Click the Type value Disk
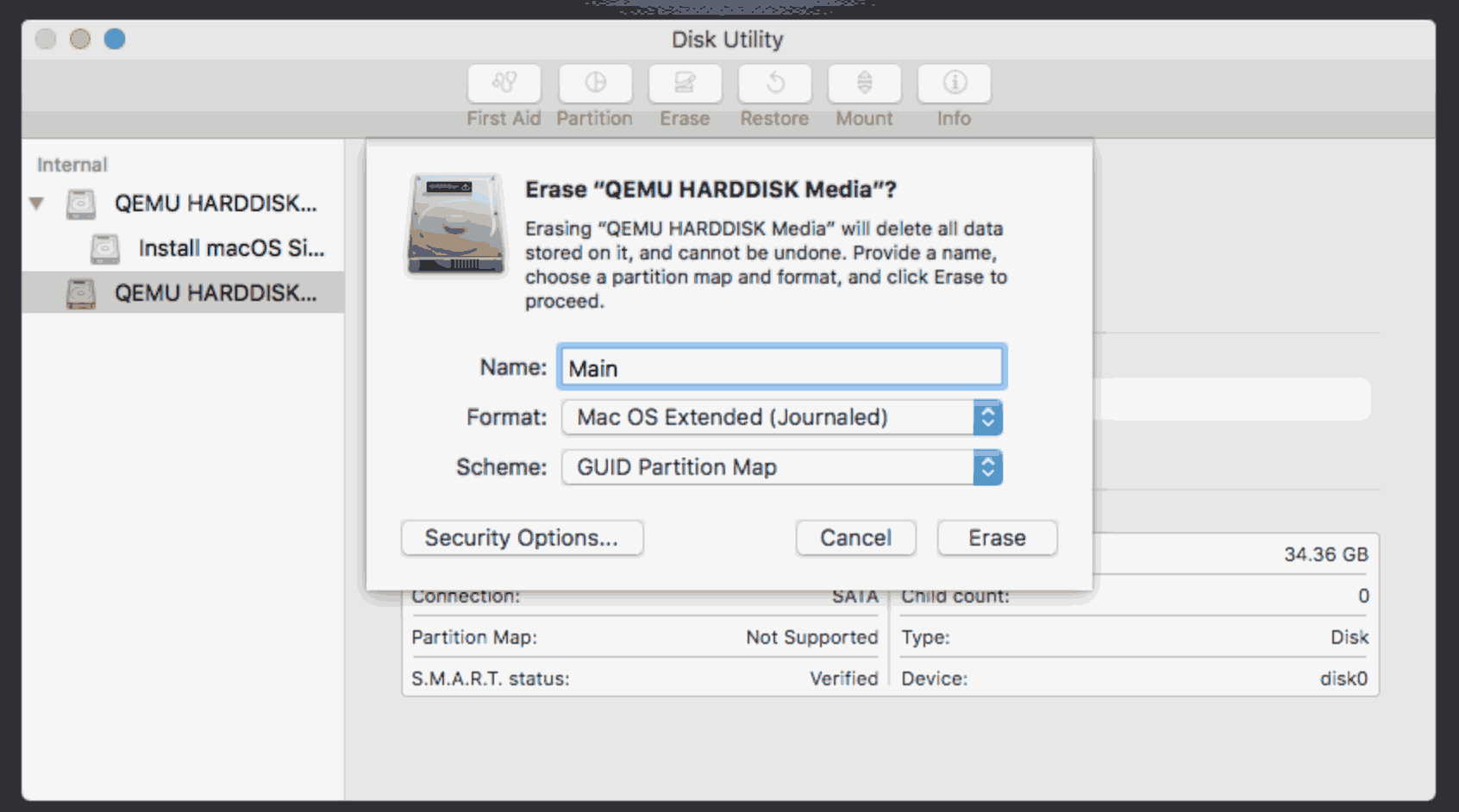 [1349, 637]
